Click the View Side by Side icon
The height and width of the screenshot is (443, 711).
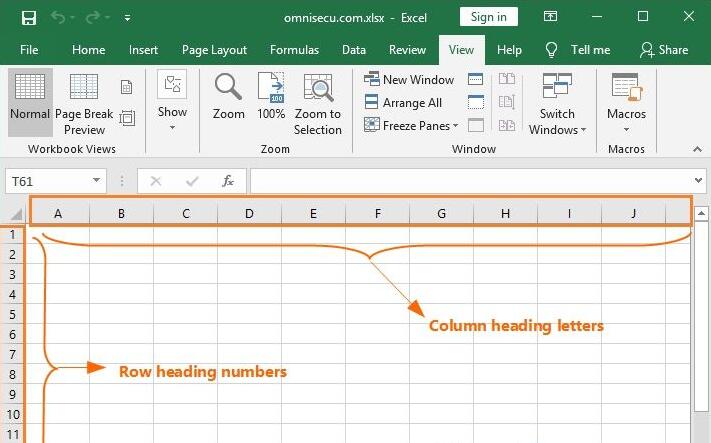click(x=506, y=79)
